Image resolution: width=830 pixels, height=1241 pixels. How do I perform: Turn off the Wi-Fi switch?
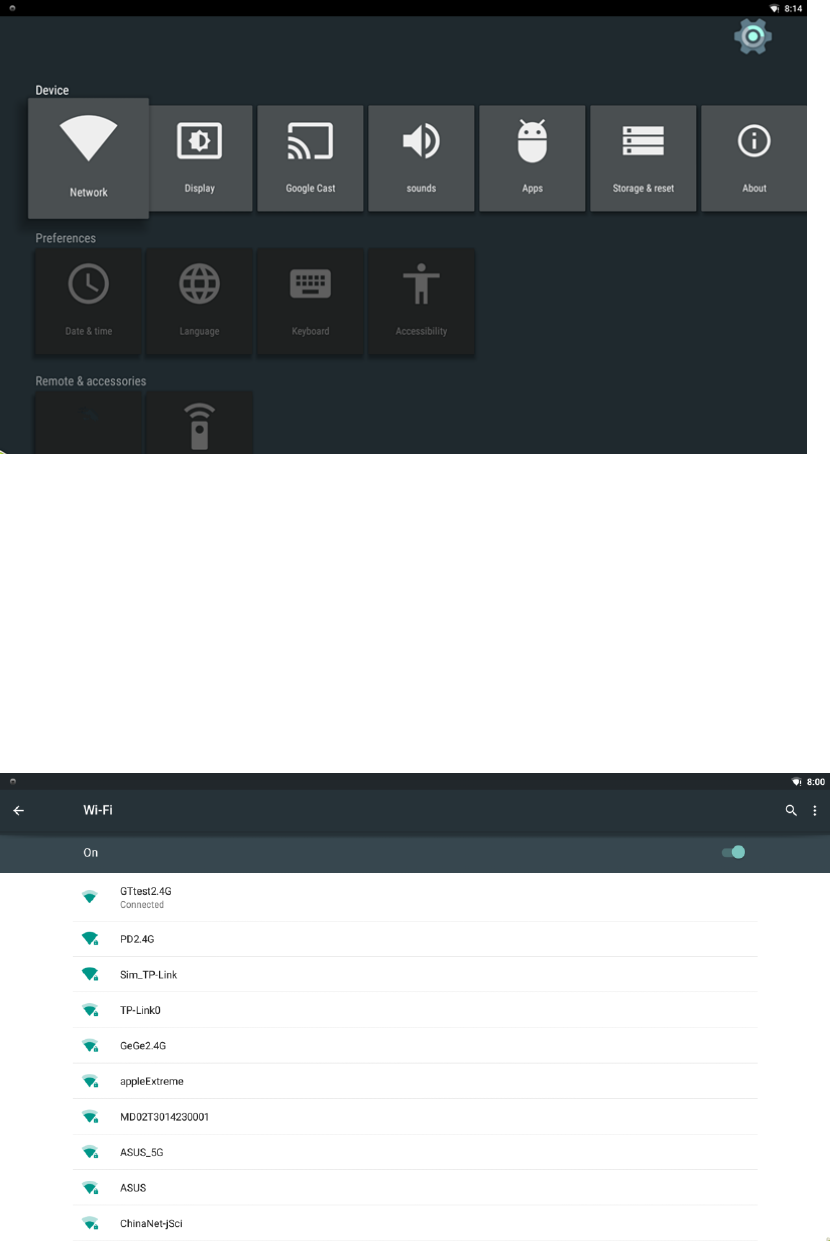(x=734, y=852)
